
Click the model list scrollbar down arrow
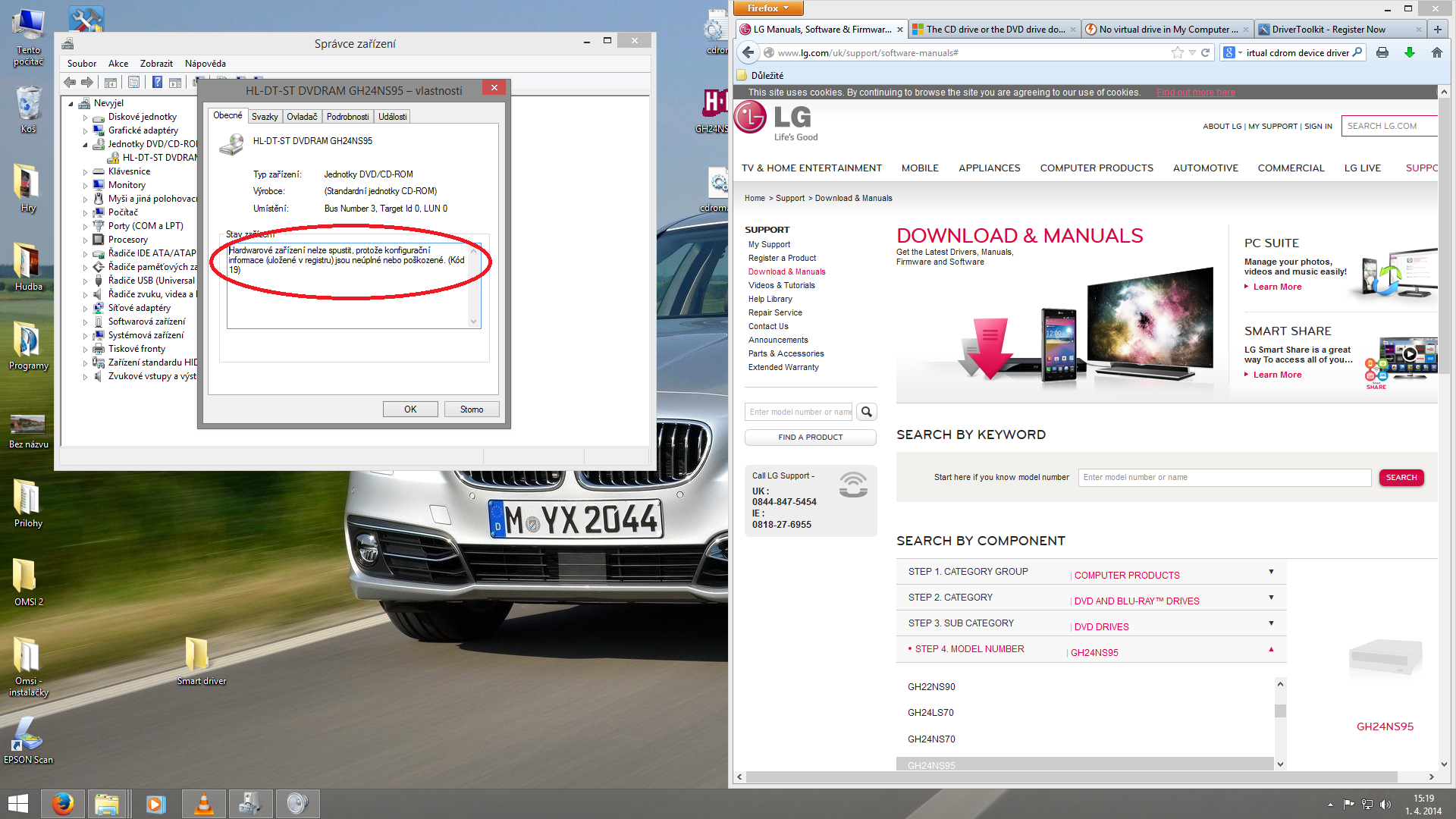click(x=1281, y=764)
